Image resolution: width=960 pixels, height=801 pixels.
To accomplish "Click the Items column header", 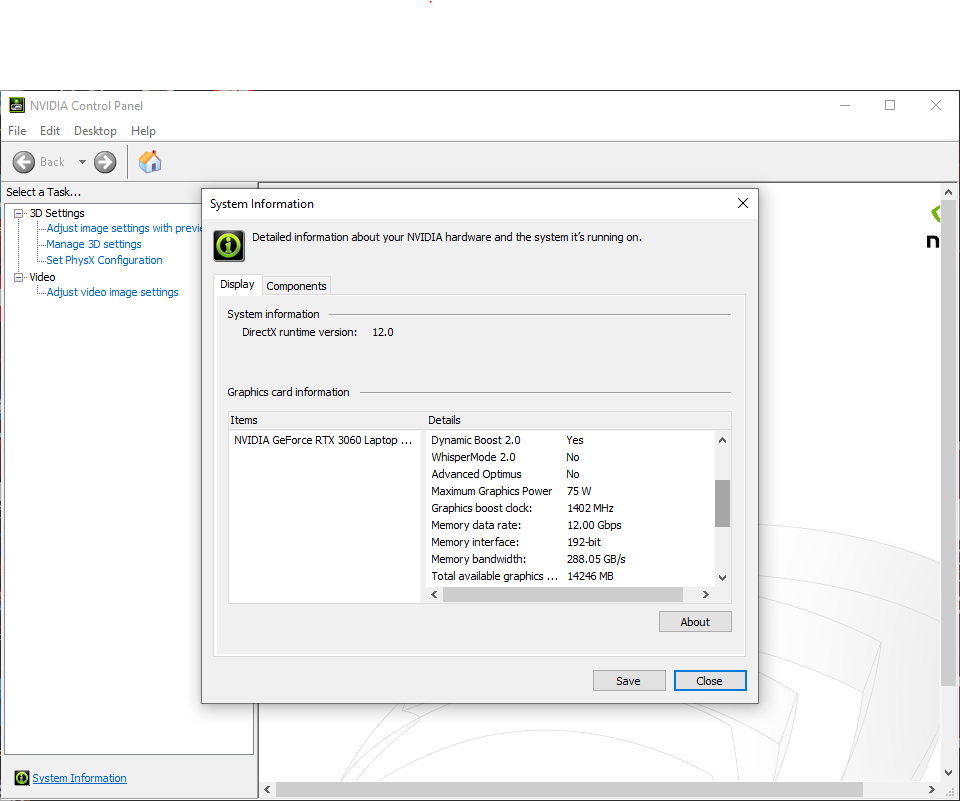I will pyautogui.click(x=327, y=420).
